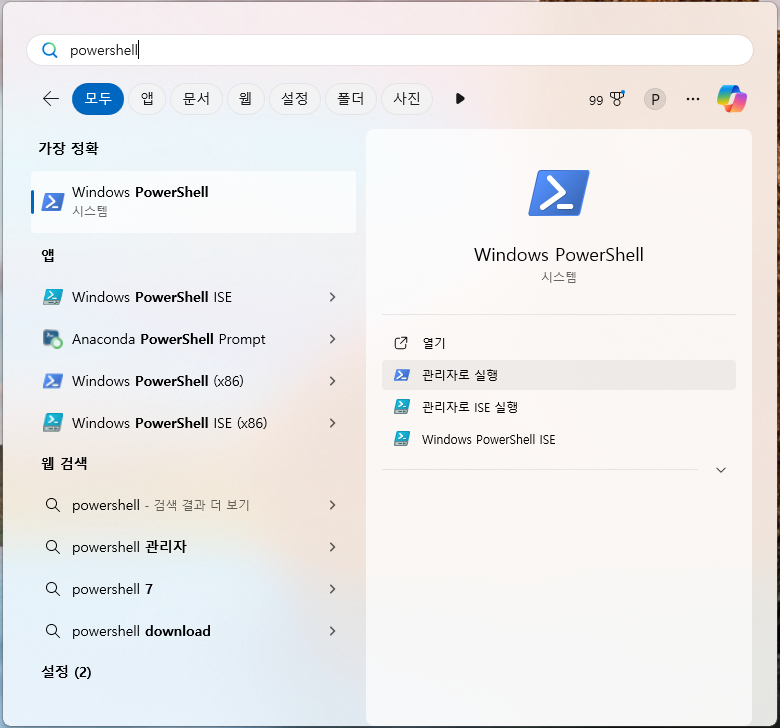The image size is (780, 728).
Task: Open the Windows PowerShell best match result
Action: 194,202
